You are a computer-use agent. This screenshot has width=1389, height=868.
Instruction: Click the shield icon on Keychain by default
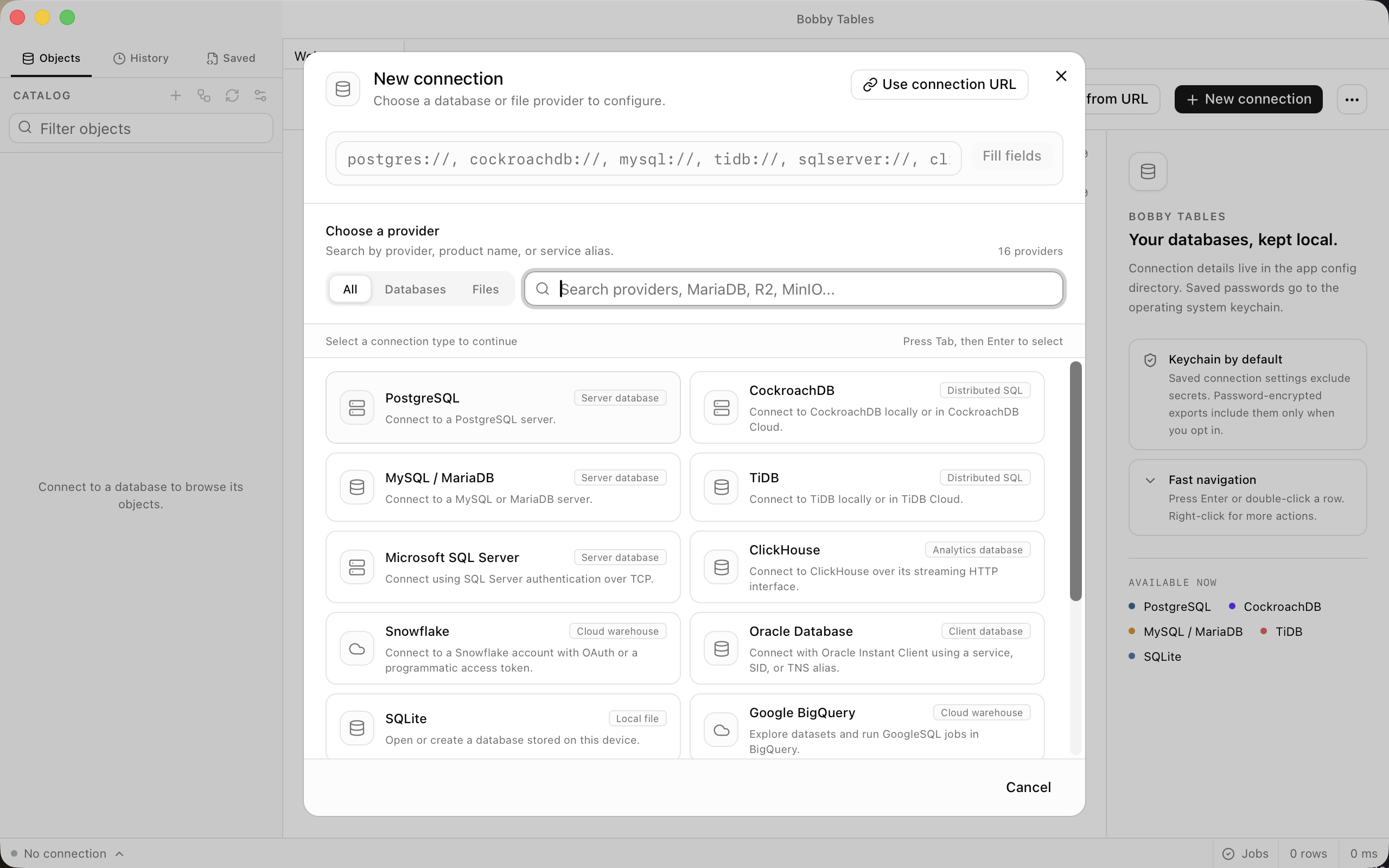coord(1150,360)
